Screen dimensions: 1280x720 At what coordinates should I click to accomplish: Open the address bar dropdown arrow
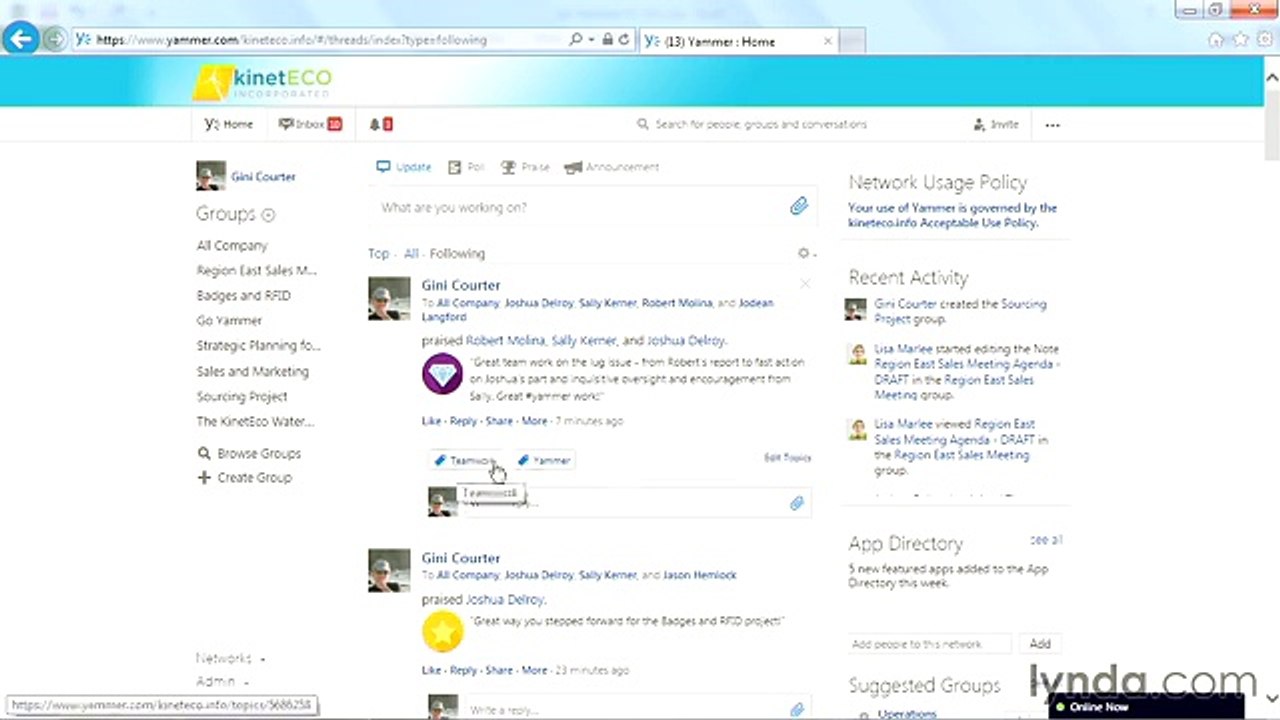coord(592,40)
